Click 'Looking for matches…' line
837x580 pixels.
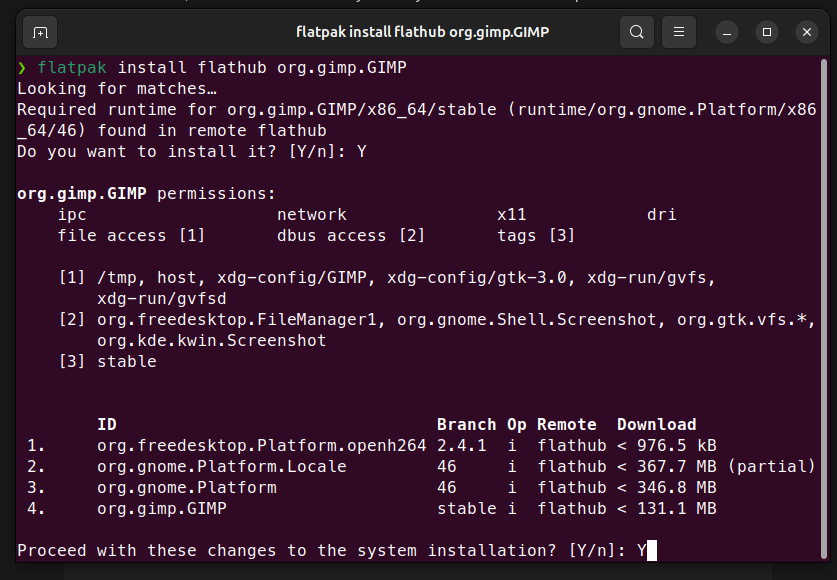pos(117,89)
